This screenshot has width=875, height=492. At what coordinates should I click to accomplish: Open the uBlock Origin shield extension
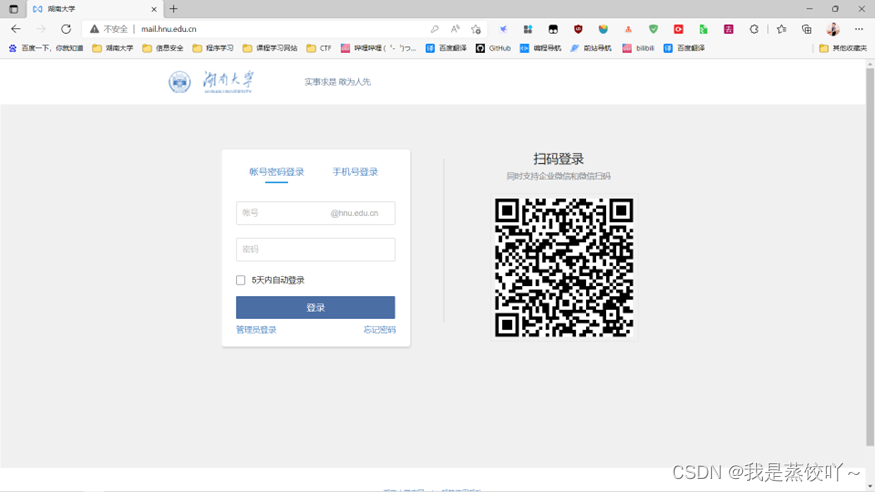pyautogui.click(x=578, y=29)
